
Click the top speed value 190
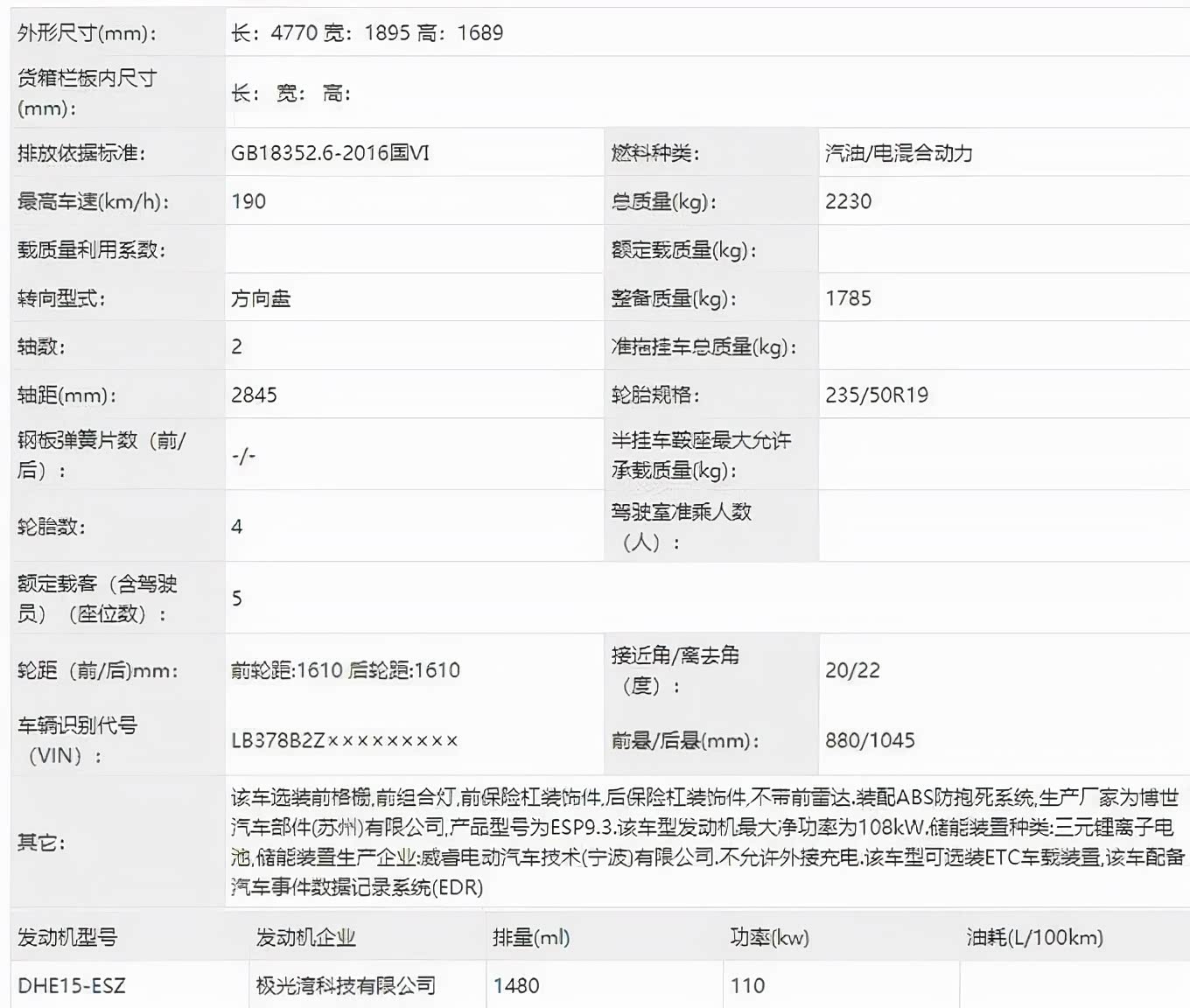(x=248, y=201)
